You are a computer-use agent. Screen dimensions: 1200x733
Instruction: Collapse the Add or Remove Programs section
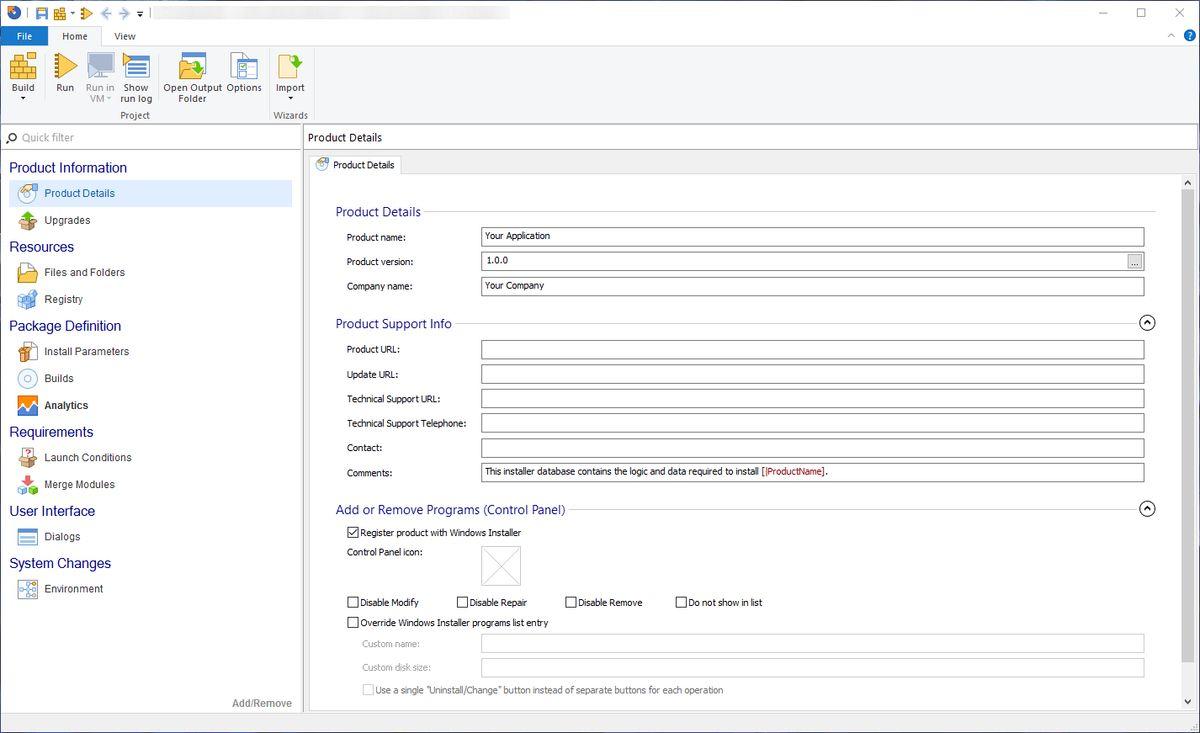click(x=1147, y=509)
